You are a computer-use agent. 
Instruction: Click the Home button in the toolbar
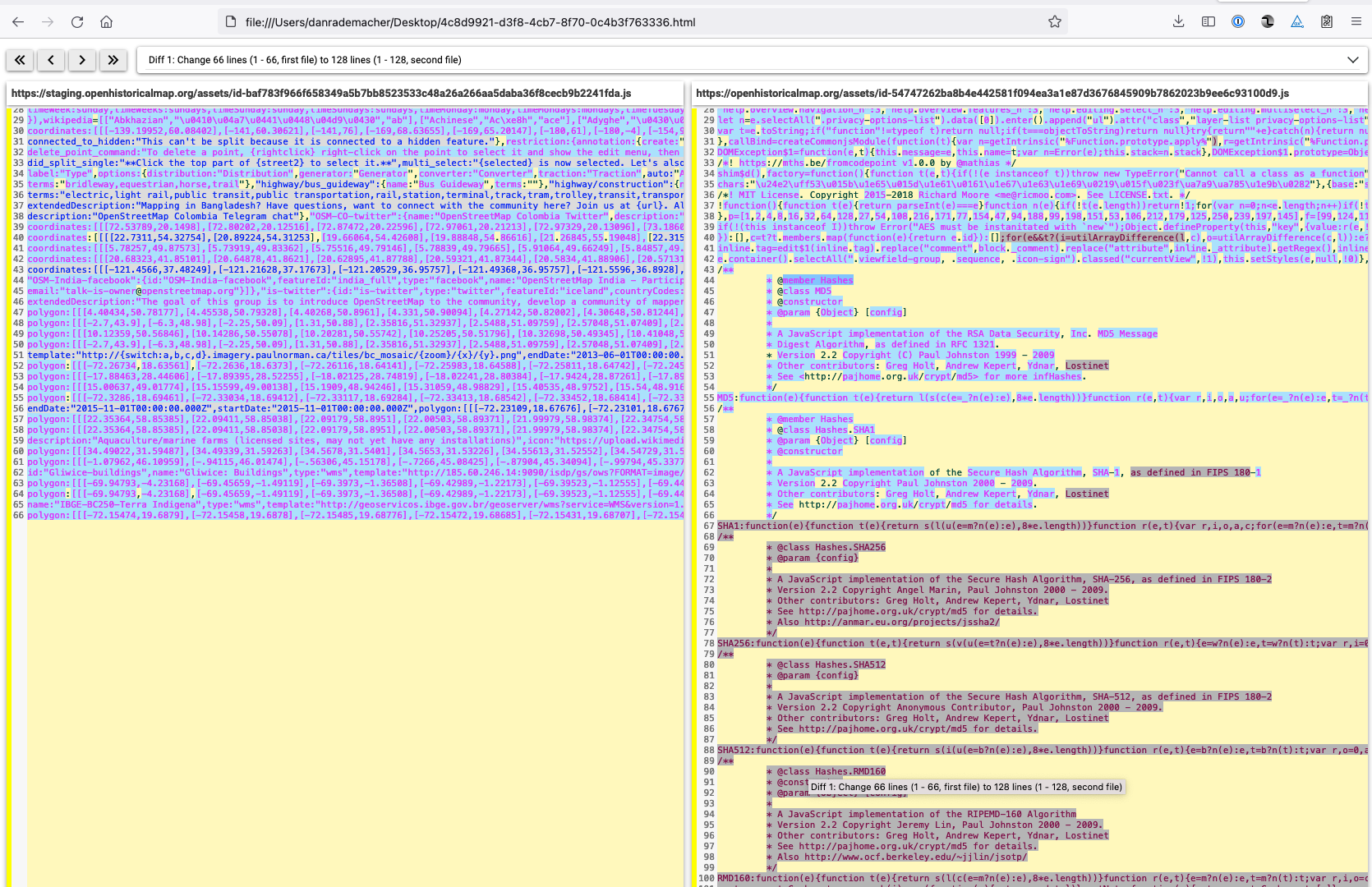pyautogui.click(x=106, y=22)
